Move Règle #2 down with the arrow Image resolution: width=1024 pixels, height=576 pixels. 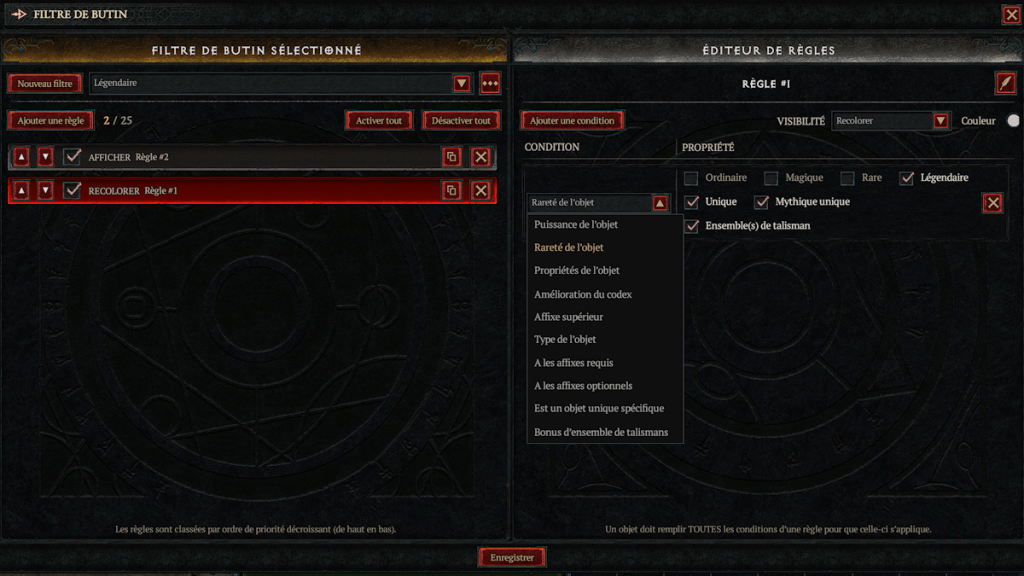click(x=45, y=157)
